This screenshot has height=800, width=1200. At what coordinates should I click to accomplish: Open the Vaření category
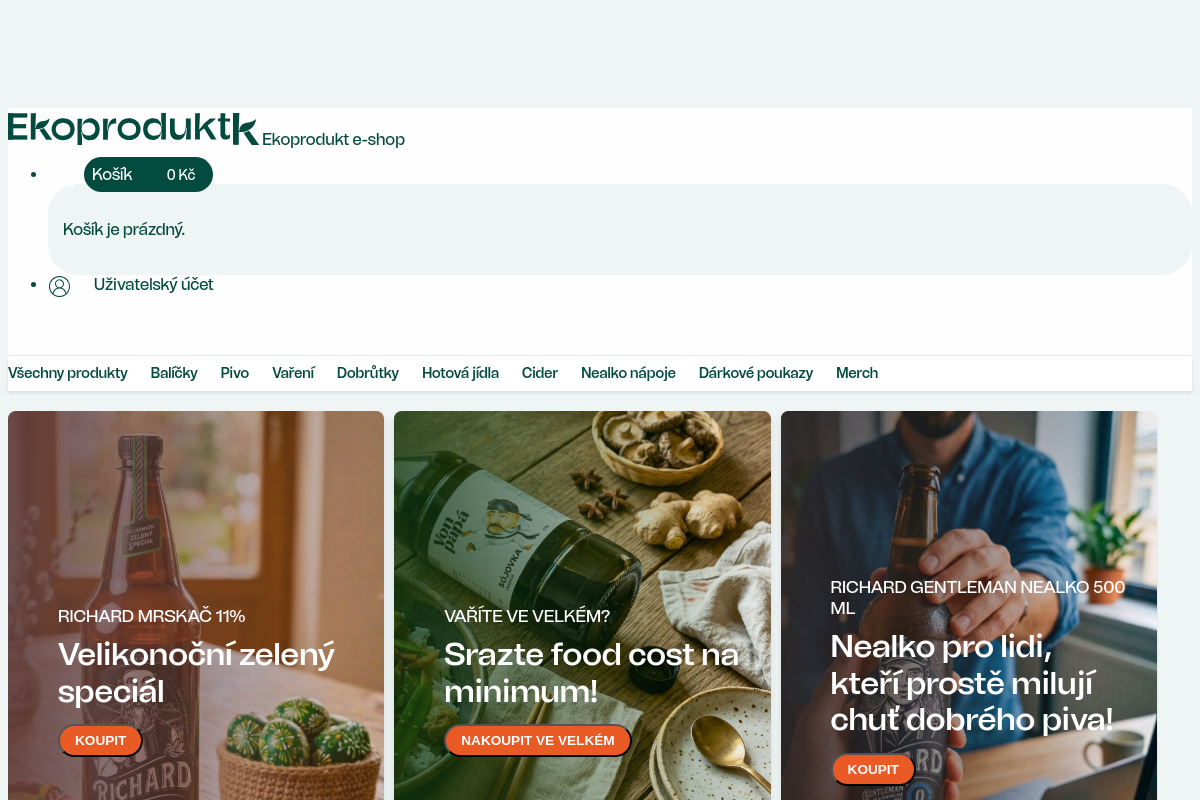293,373
